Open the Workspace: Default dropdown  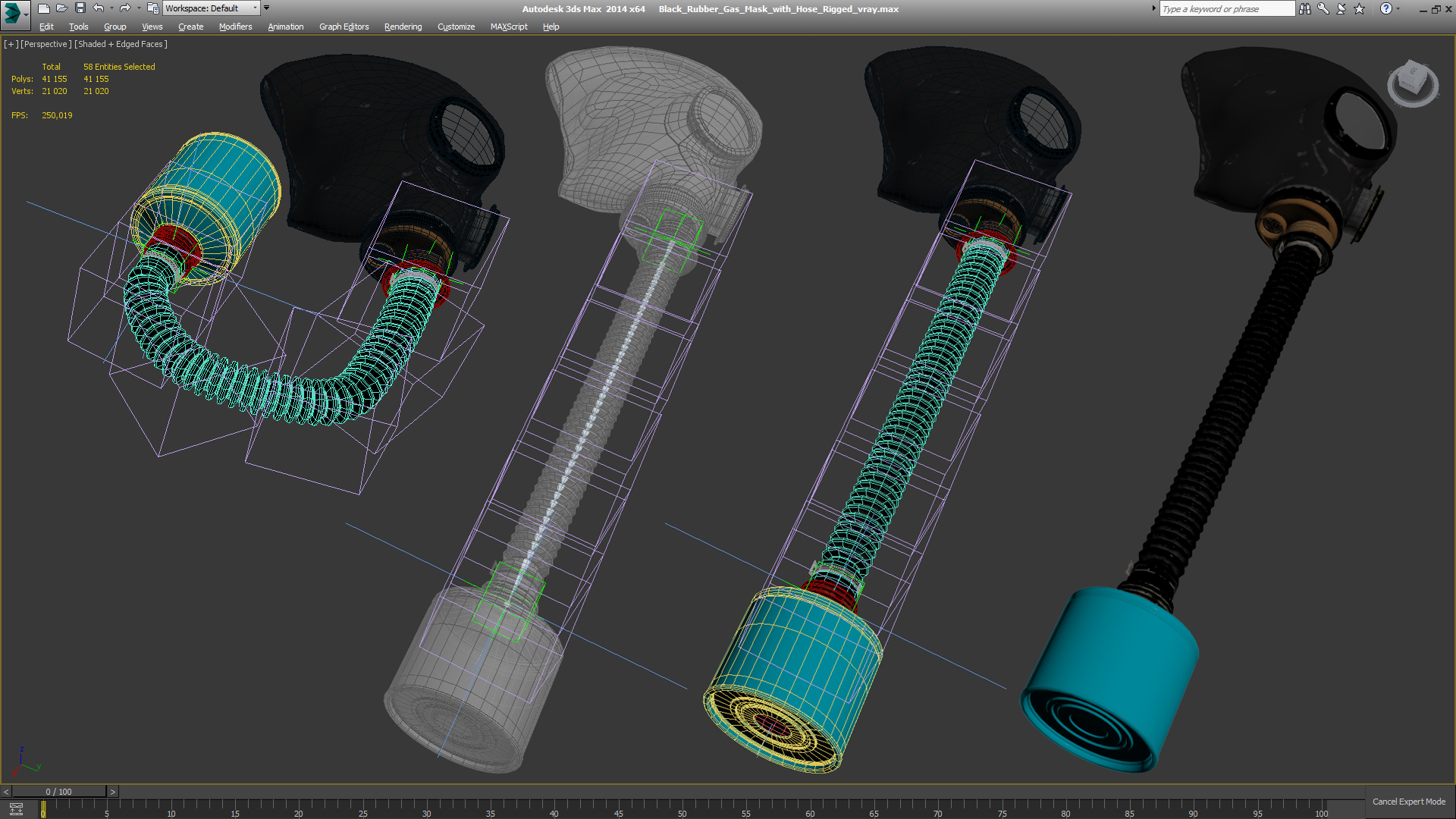(x=211, y=8)
